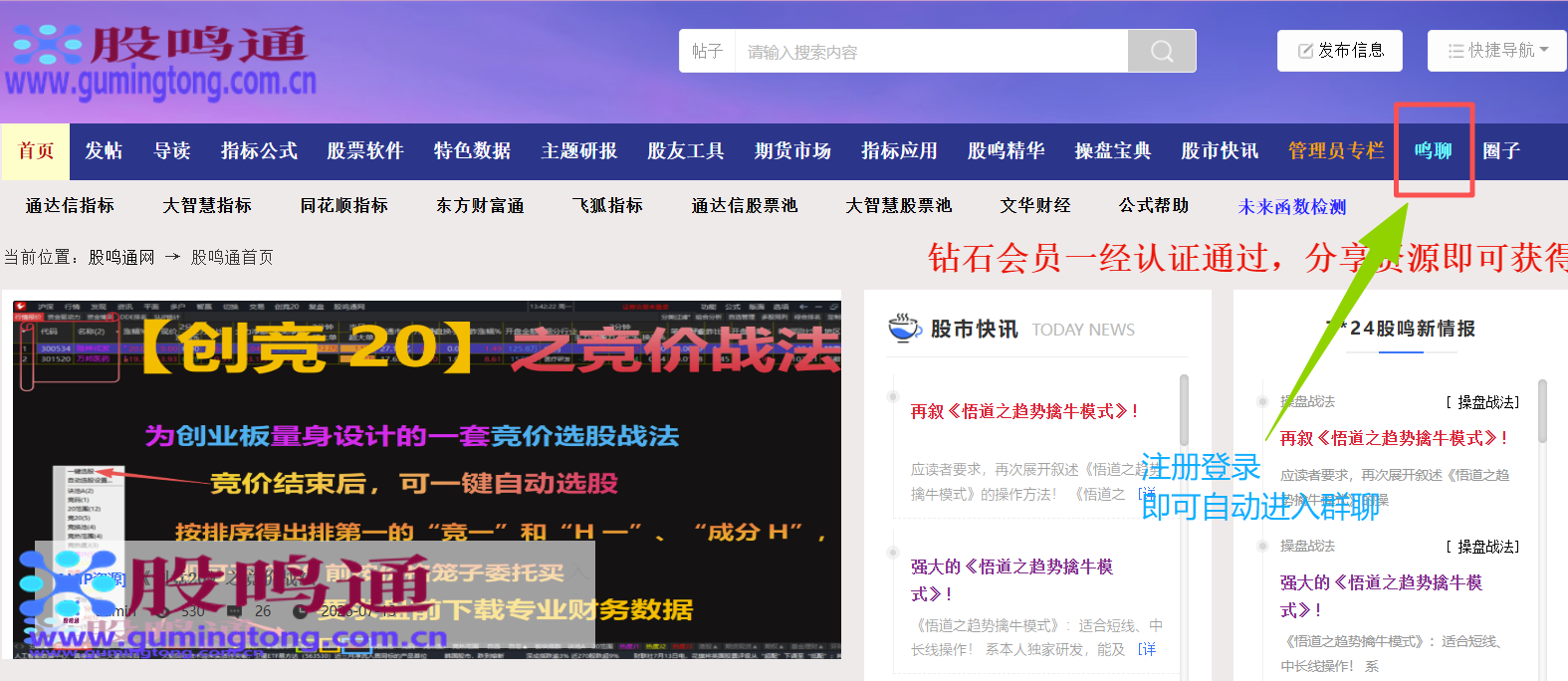
Task: Open the 鸣聊 chat nav item
Action: [1434, 151]
